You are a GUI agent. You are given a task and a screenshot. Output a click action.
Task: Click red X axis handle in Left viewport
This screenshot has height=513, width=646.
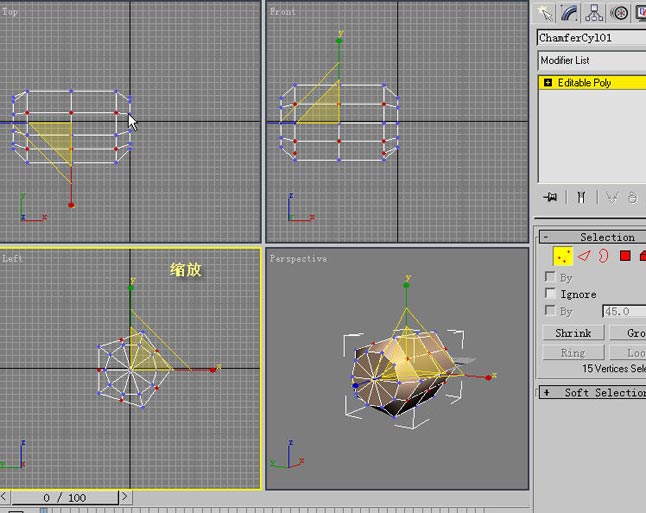(213, 370)
